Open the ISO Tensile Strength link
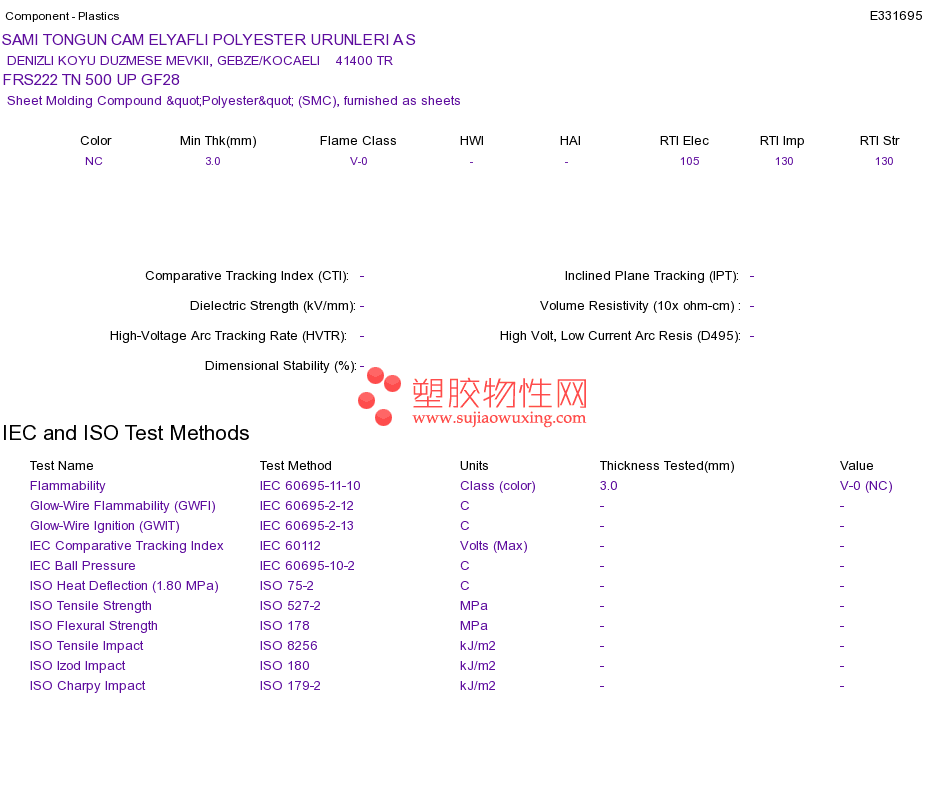The width and height of the screenshot is (950, 800). [91, 606]
